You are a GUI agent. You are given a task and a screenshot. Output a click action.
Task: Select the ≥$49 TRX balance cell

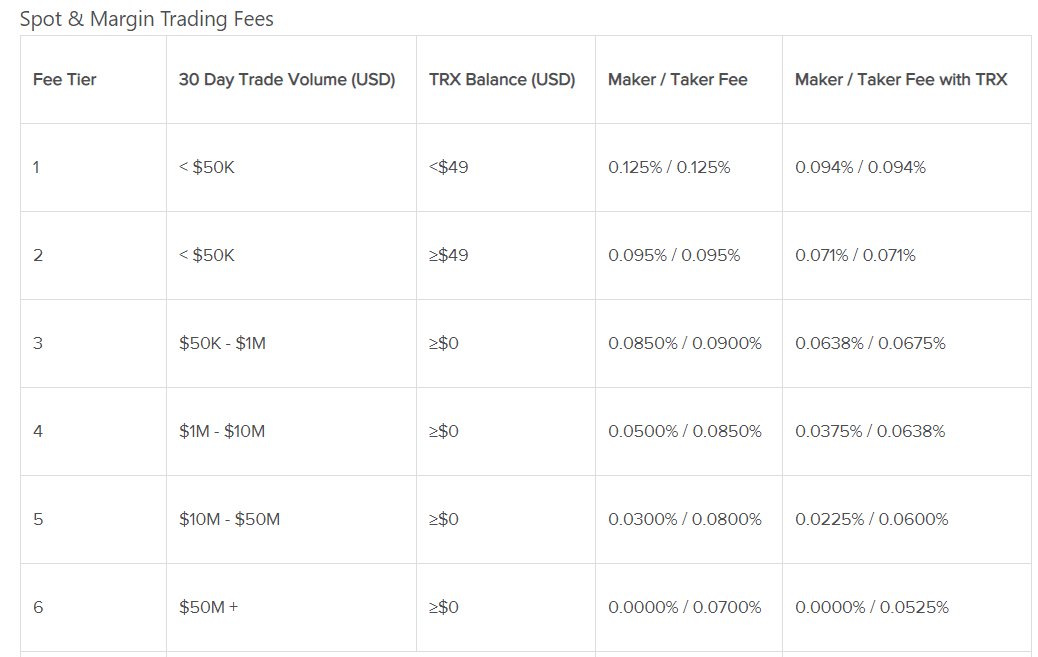pyautogui.click(x=448, y=255)
